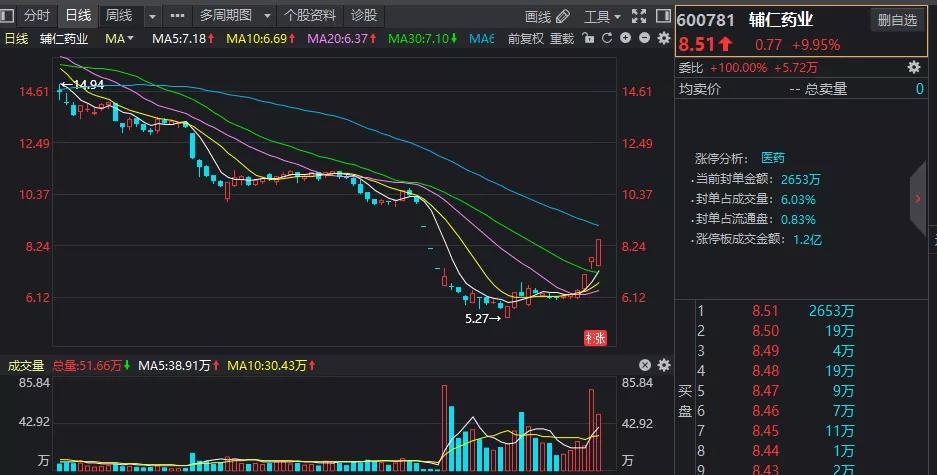The image size is (937, 475).
Task: Switch to 周线 weekly chart tab
Action: click(x=119, y=16)
